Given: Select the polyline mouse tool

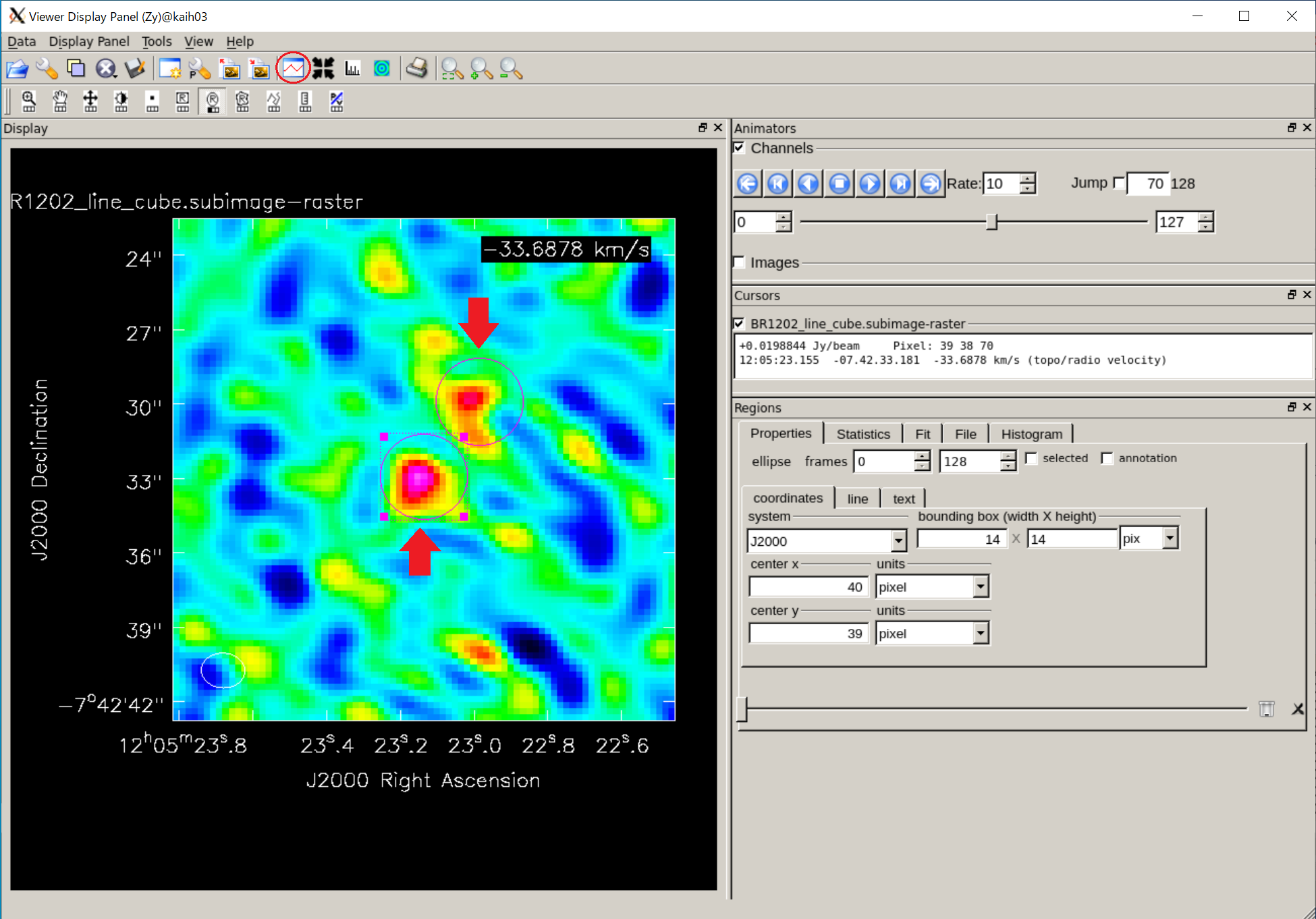Looking at the screenshot, I should [x=274, y=102].
